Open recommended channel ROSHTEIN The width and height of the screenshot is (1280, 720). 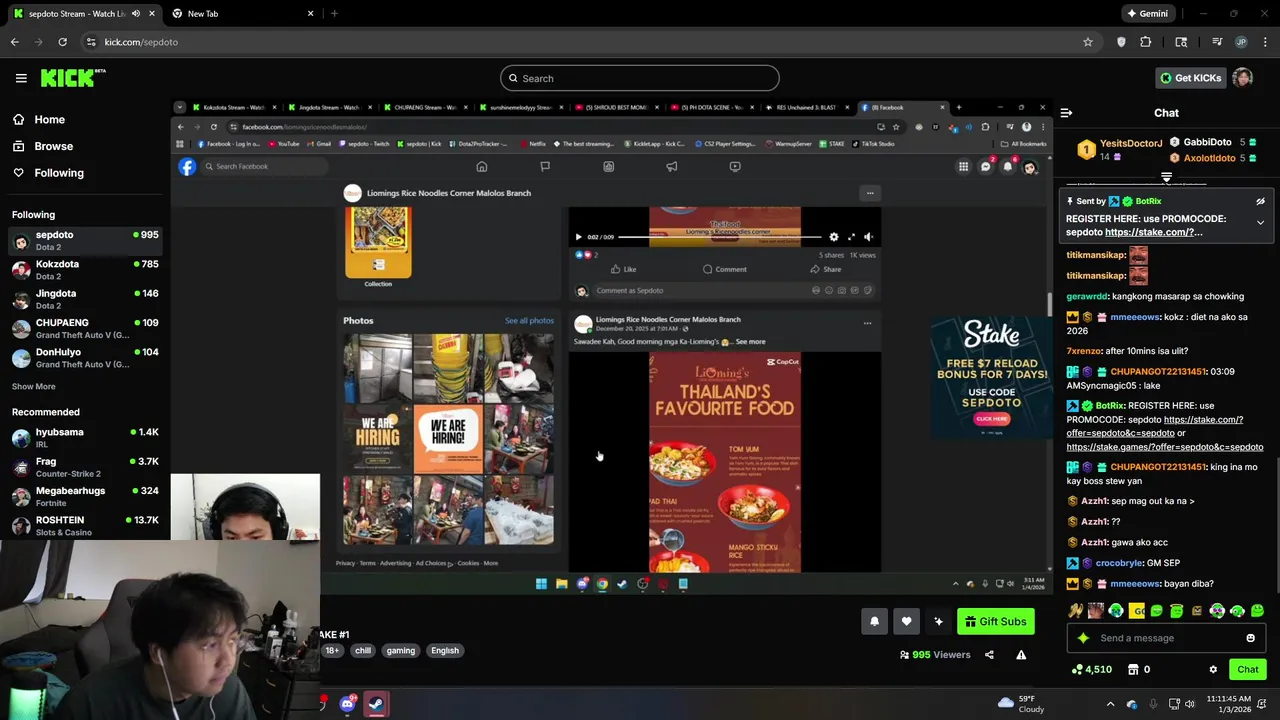[x=85, y=525]
